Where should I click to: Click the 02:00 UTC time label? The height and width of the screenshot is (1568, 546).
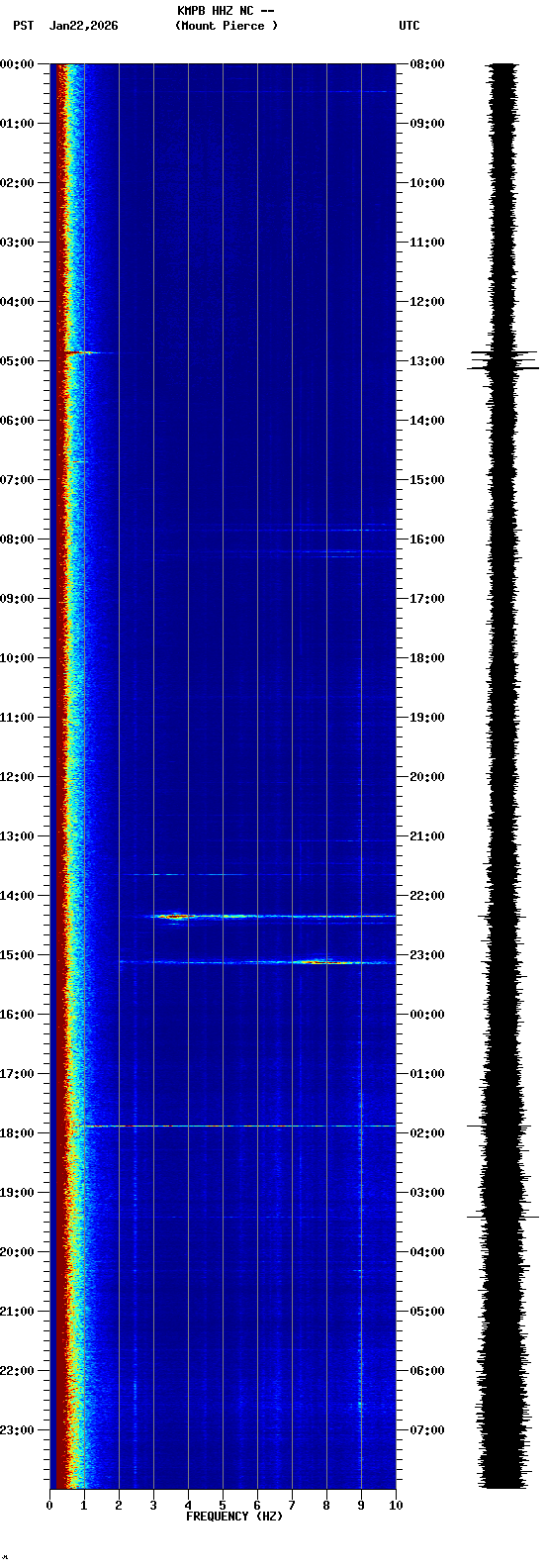pyautogui.click(x=426, y=1133)
